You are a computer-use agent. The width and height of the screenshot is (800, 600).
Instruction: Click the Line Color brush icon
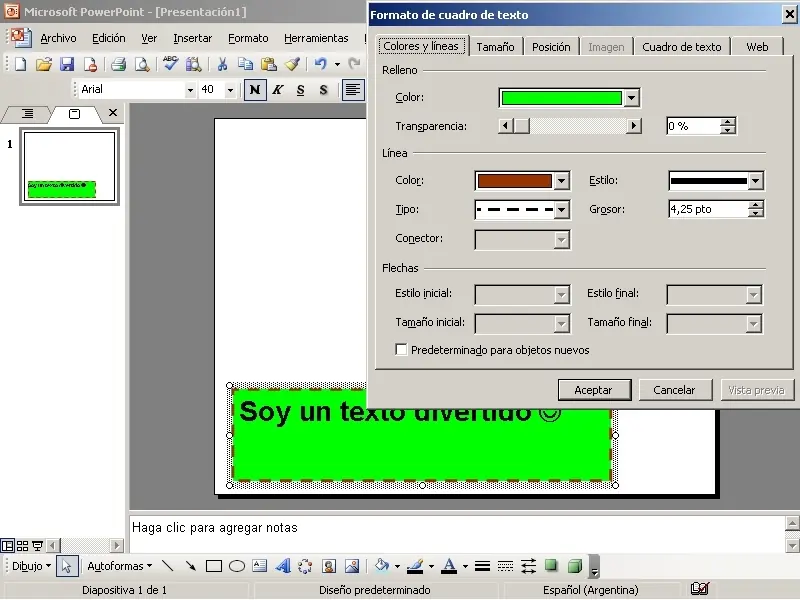pos(415,566)
